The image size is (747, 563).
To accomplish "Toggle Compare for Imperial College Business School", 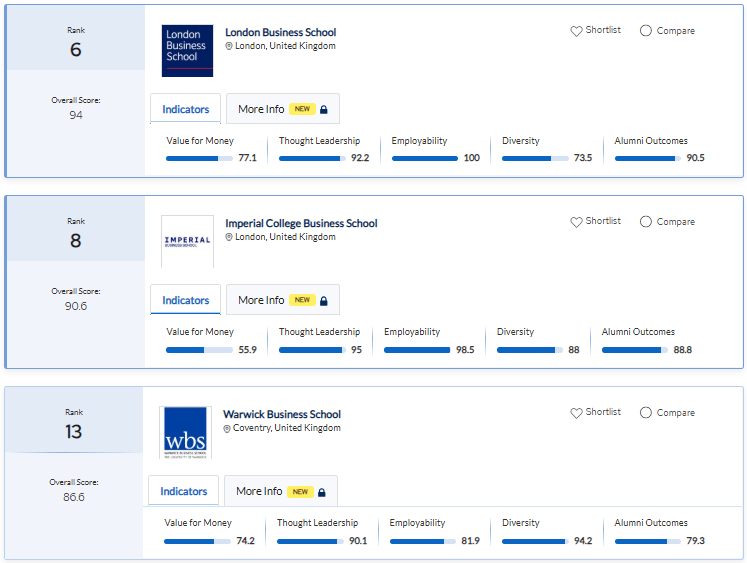I will click(645, 222).
